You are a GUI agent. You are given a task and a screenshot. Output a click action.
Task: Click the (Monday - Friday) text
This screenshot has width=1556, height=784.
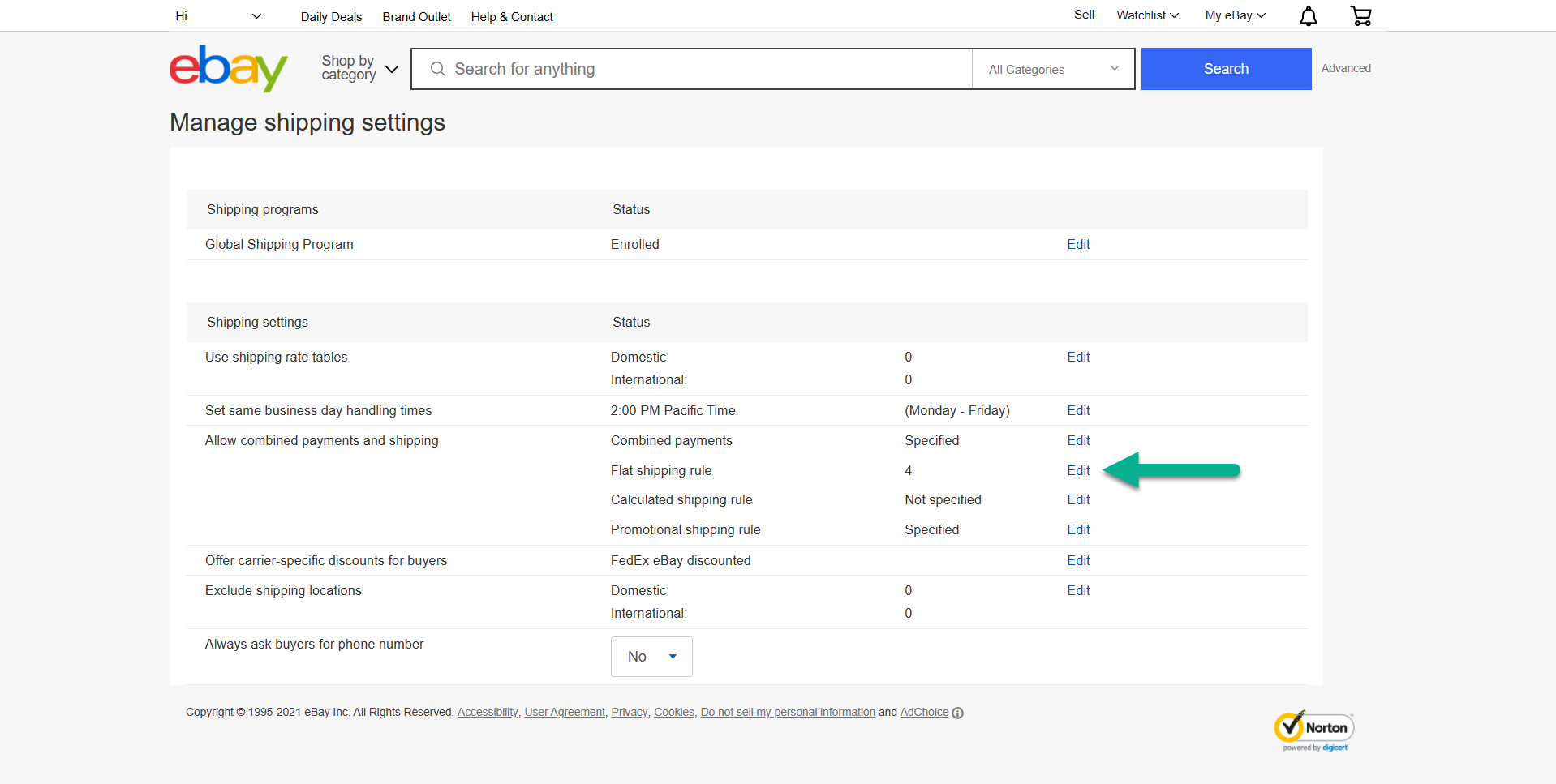[x=957, y=410]
